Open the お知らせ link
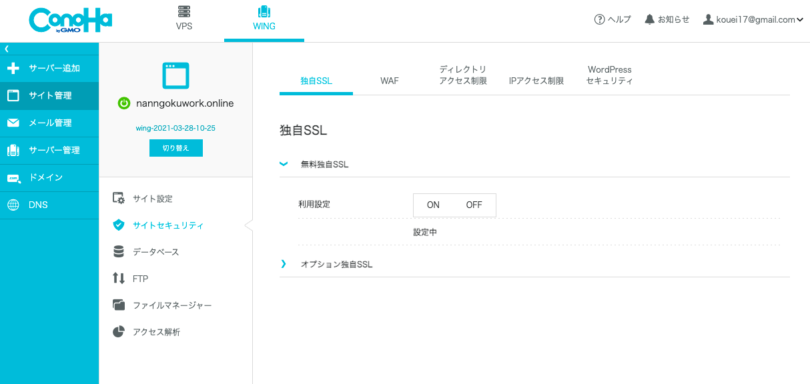The image size is (810, 384). pyautogui.click(x=674, y=20)
